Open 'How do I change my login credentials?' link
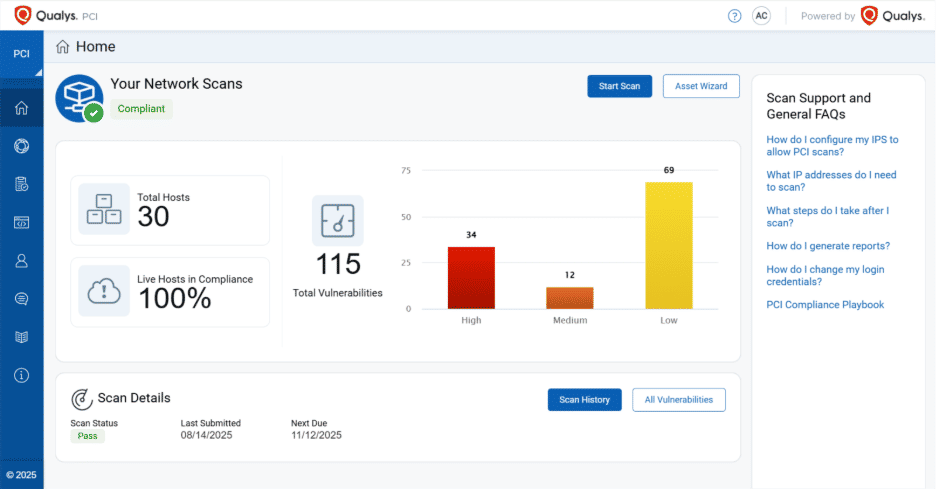936x489 pixels. [825, 275]
